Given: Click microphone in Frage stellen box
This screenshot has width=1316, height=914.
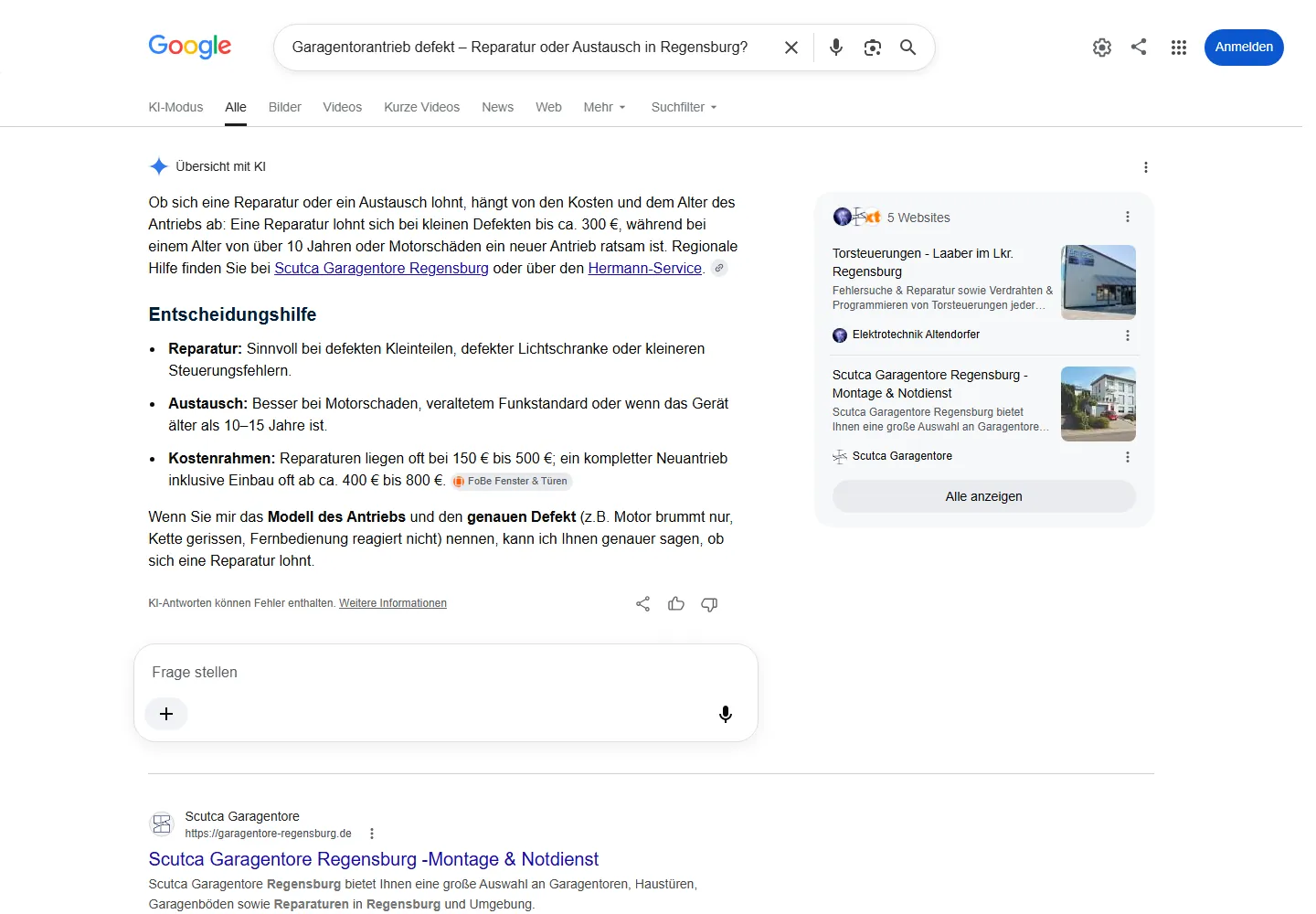Looking at the screenshot, I should coord(726,714).
